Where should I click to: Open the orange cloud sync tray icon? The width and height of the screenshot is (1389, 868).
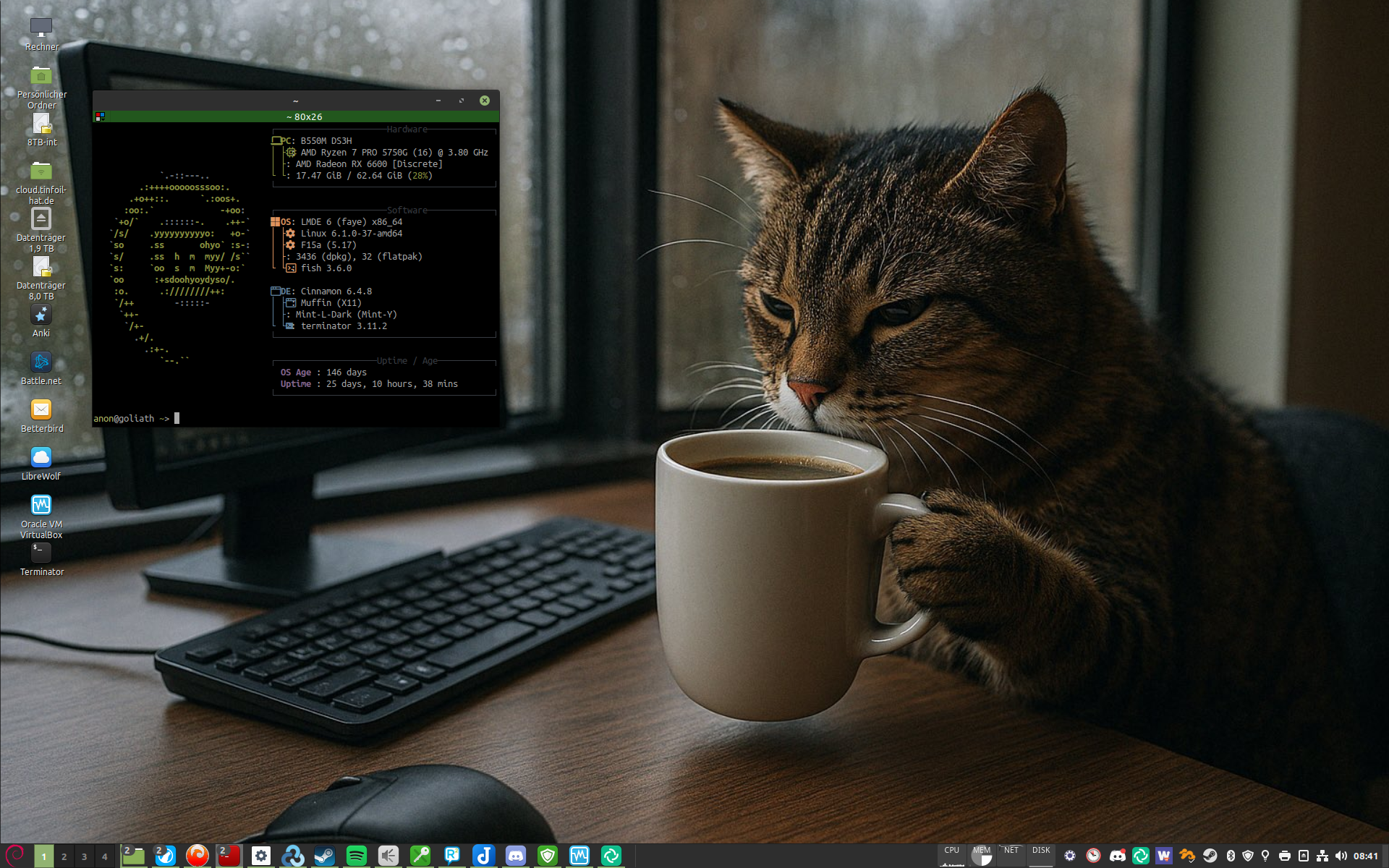pos(1187,856)
